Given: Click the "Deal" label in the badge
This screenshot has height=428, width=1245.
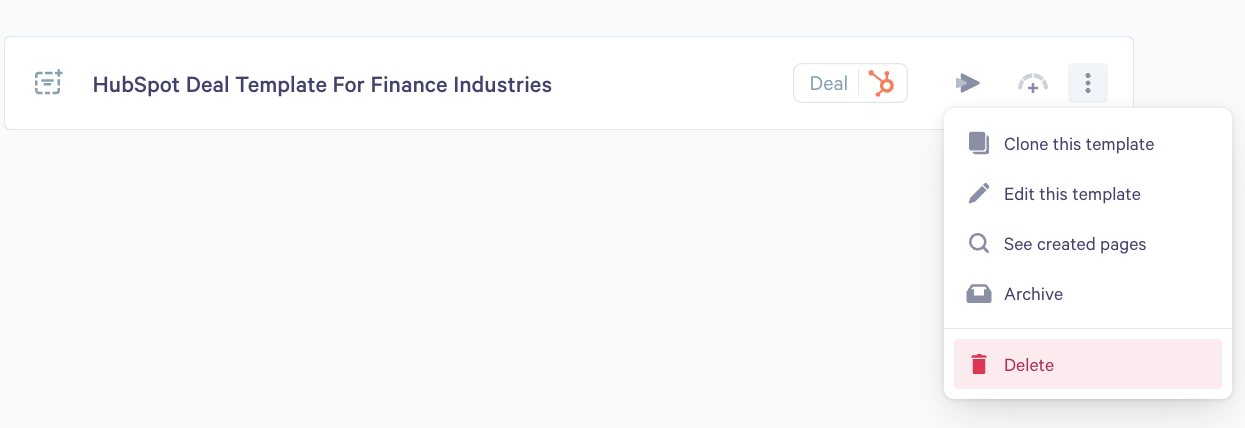Looking at the screenshot, I should (828, 83).
